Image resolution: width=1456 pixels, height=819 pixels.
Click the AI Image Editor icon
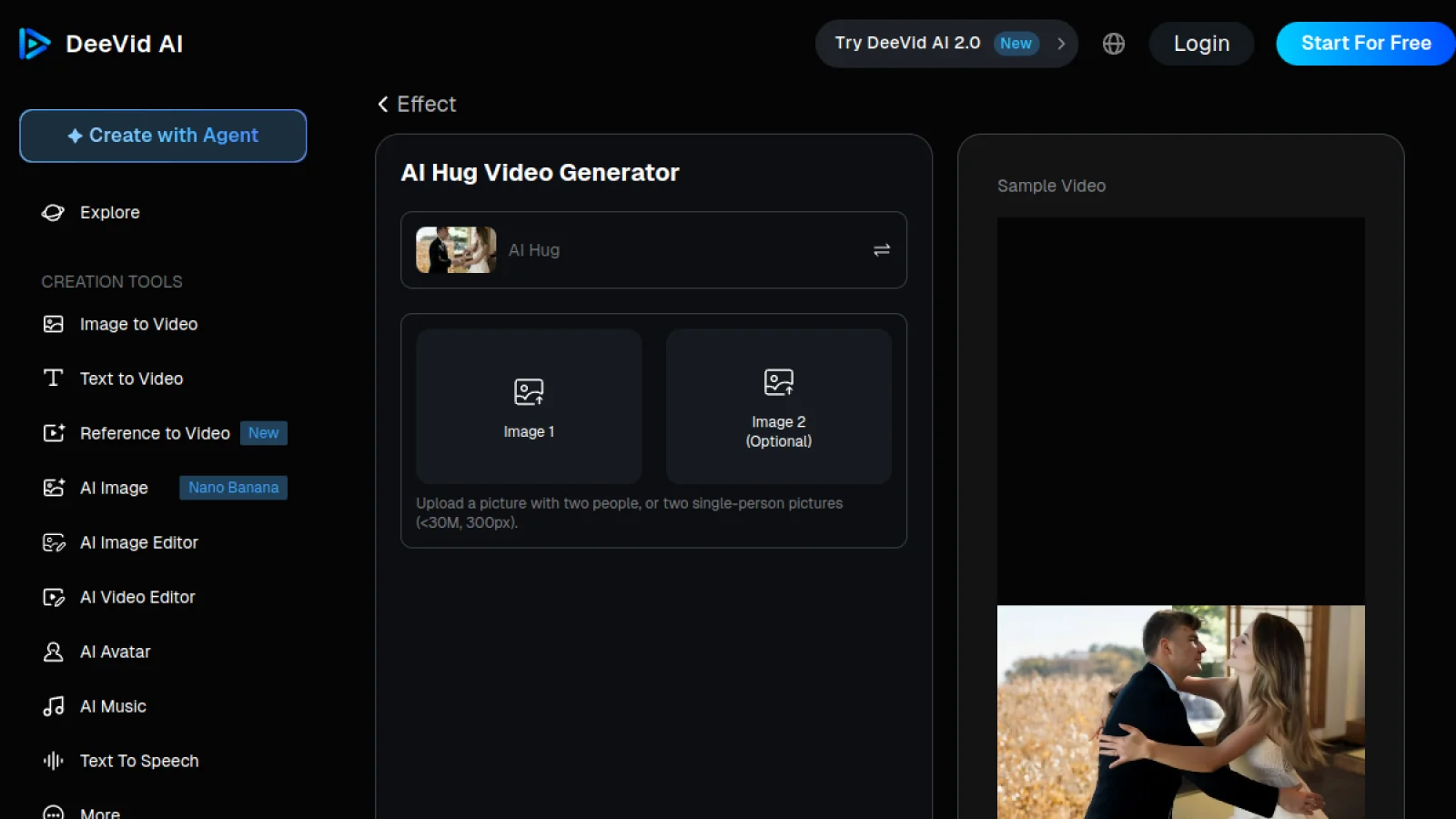(54, 542)
